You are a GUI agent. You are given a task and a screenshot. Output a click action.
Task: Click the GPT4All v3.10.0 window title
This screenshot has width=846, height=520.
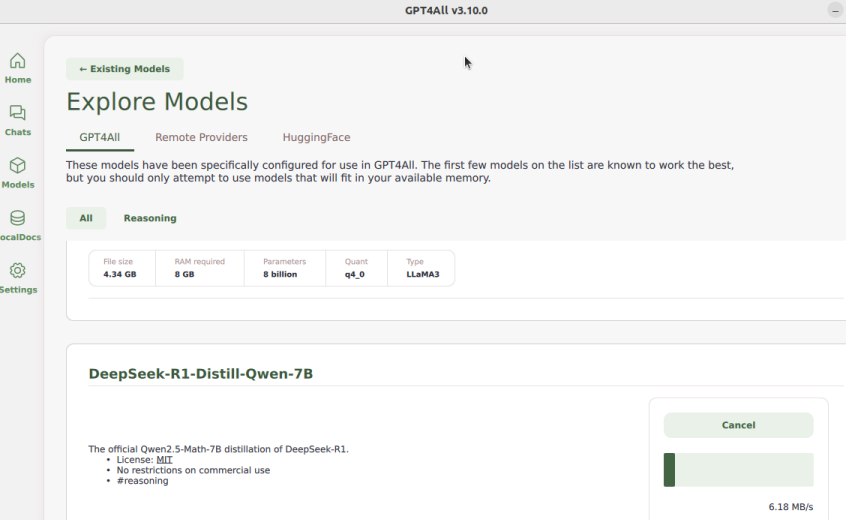click(x=446, y=10)
